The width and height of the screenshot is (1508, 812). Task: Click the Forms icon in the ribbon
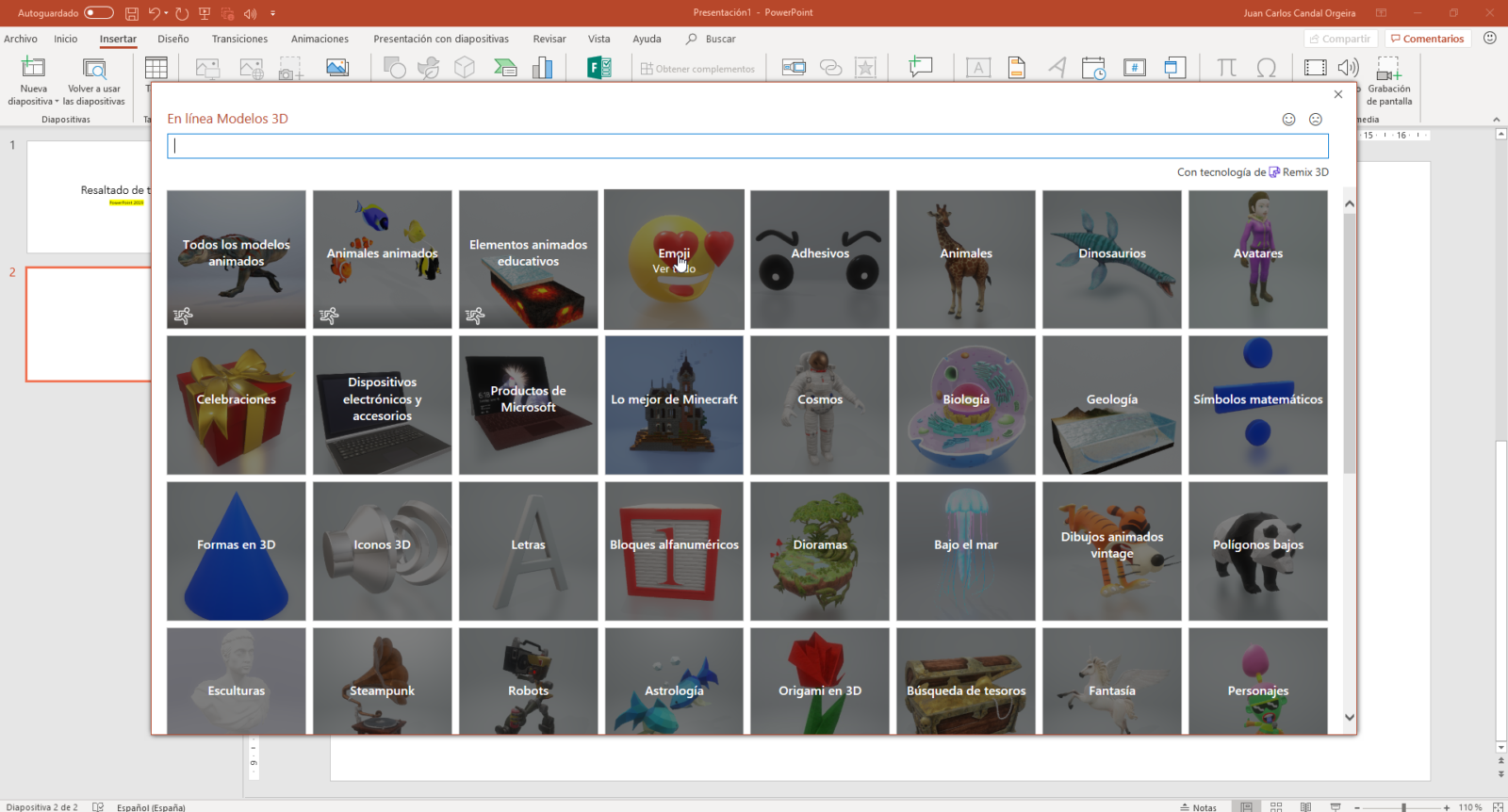pos(599,68)
